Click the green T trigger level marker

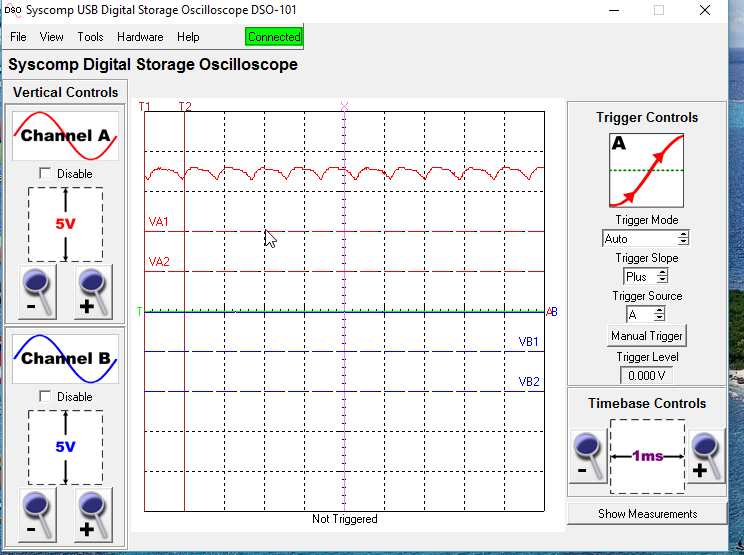tap(139, 312)
